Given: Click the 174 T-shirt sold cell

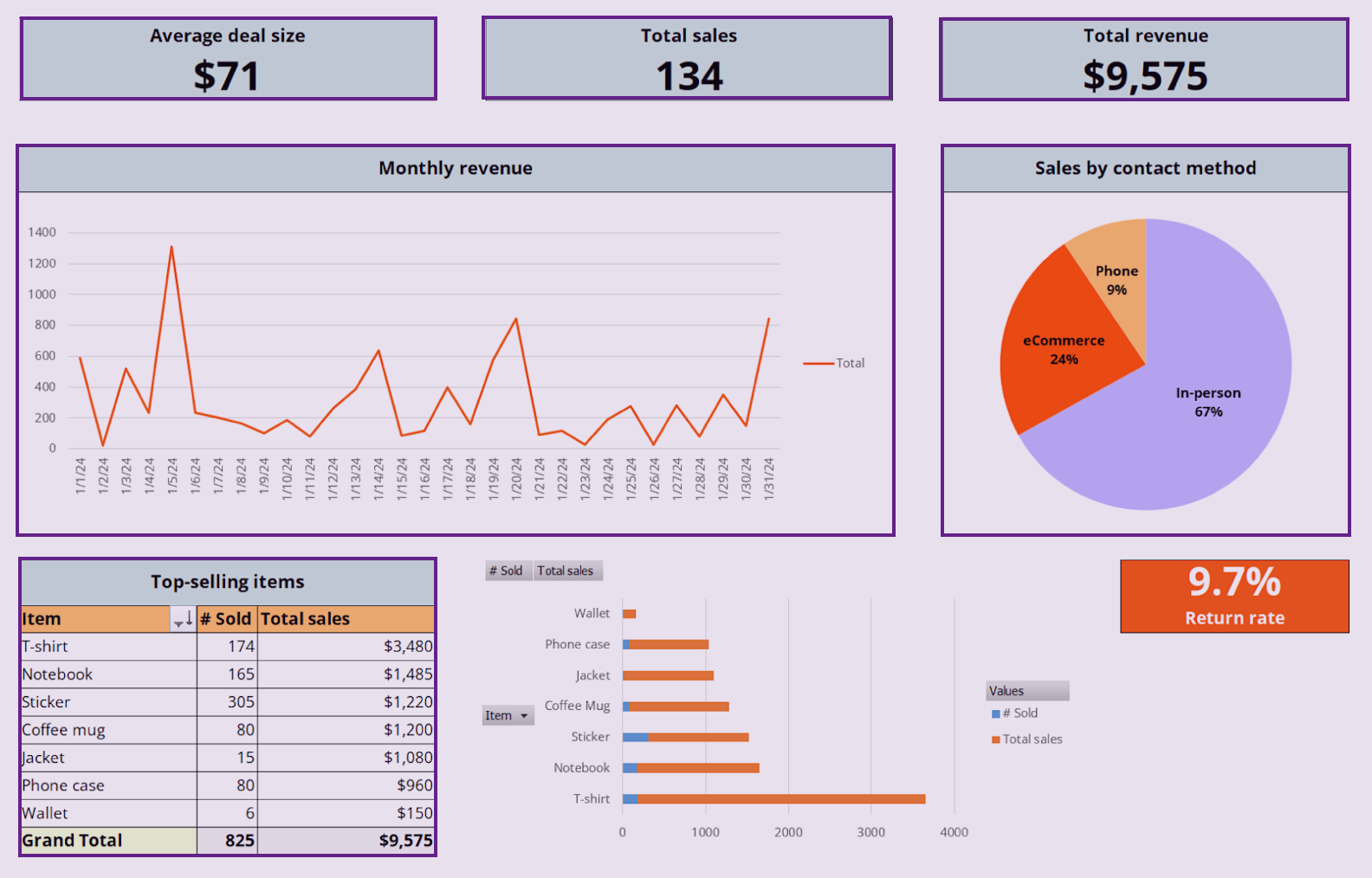Looking at the screenshot, I should (x=227, y=647).
